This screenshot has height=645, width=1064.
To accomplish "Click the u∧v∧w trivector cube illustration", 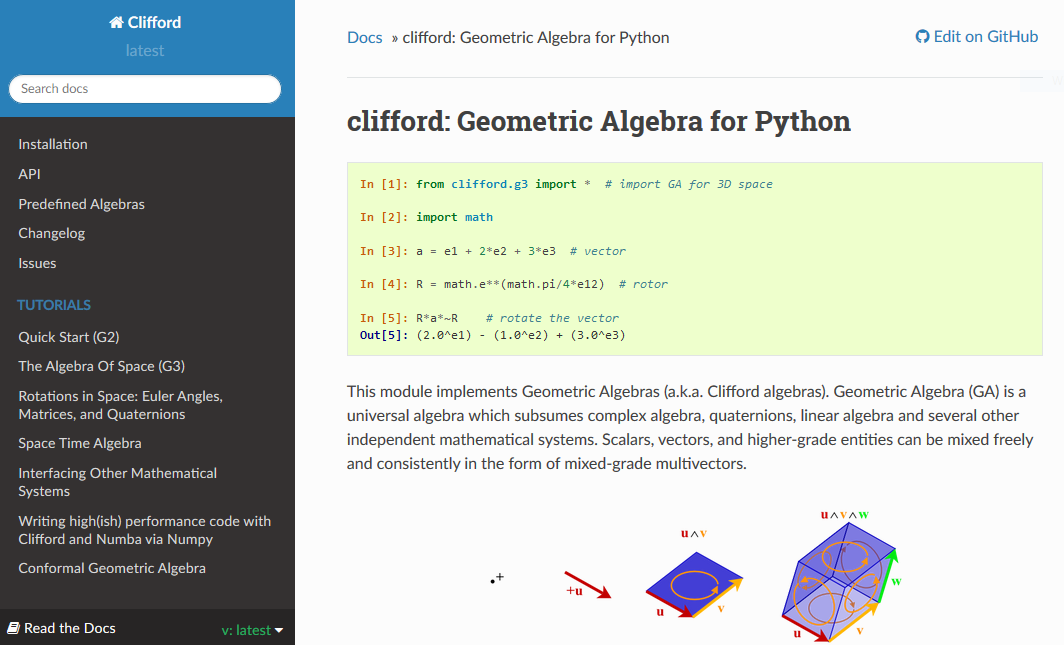I will pos(840,582).
